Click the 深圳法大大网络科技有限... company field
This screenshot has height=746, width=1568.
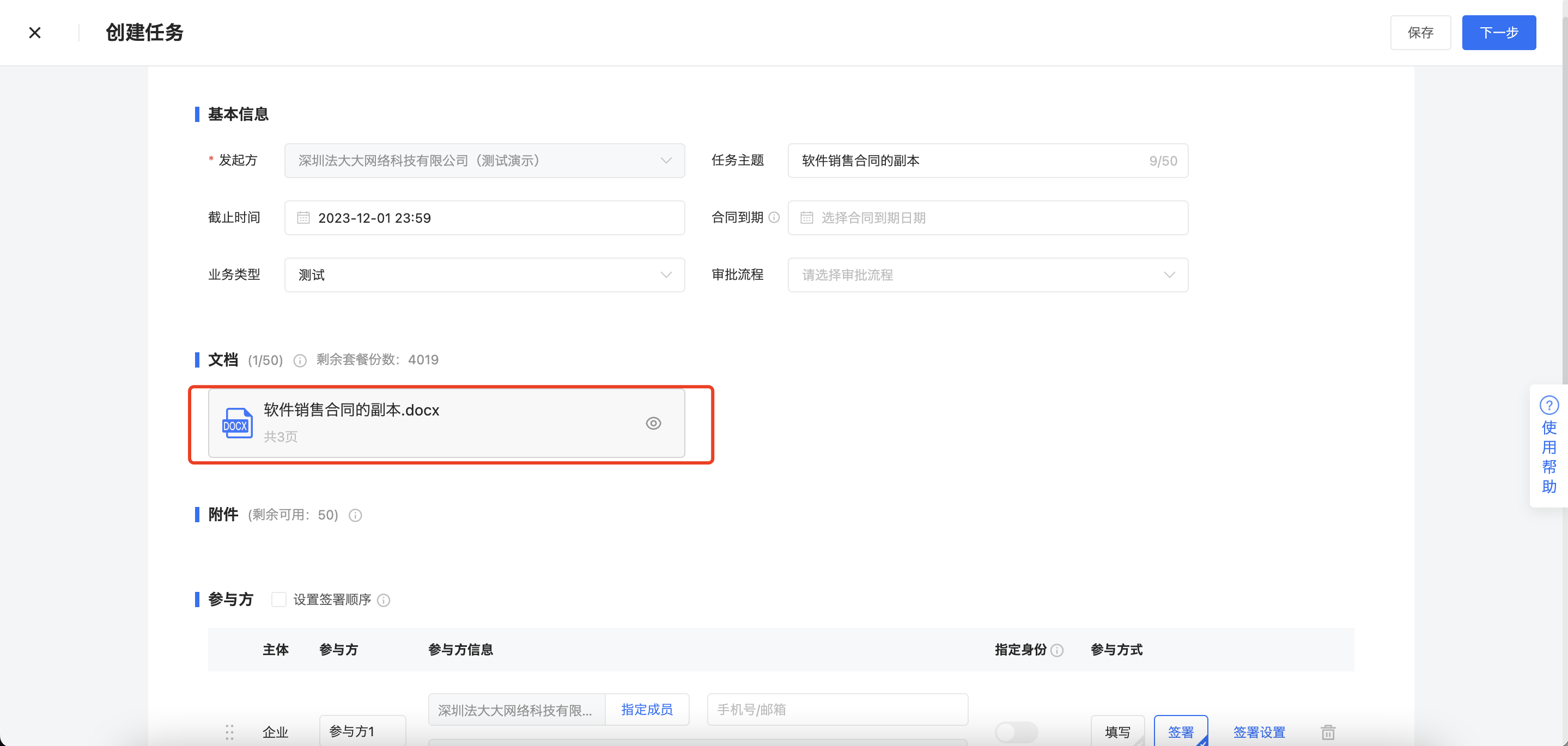[516, 710]
